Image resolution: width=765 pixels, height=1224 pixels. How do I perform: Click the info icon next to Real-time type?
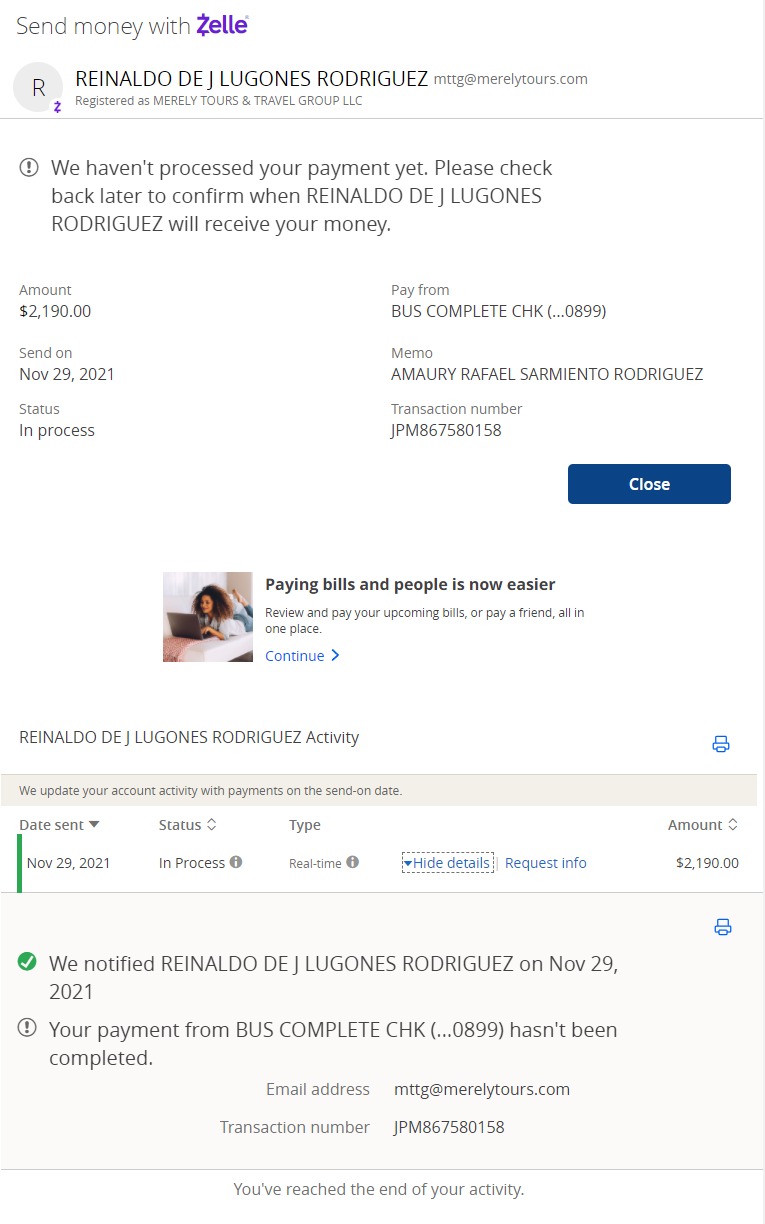click(x=353, y=862)
